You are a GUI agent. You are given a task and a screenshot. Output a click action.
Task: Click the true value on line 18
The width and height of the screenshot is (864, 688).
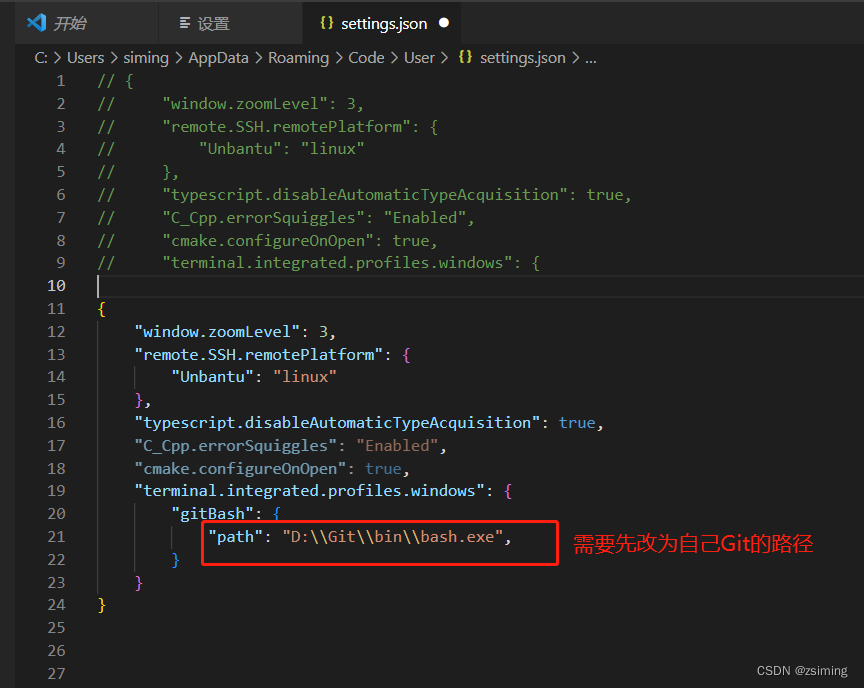coord(383,468)
